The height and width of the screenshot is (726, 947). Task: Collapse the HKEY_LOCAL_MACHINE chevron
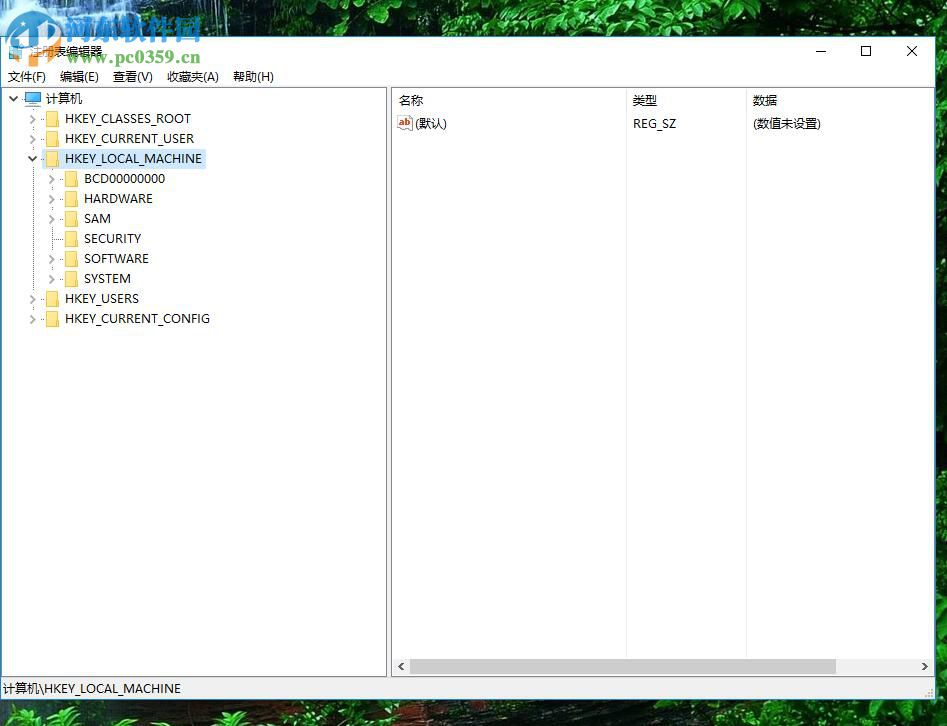(x=33, y=159)
